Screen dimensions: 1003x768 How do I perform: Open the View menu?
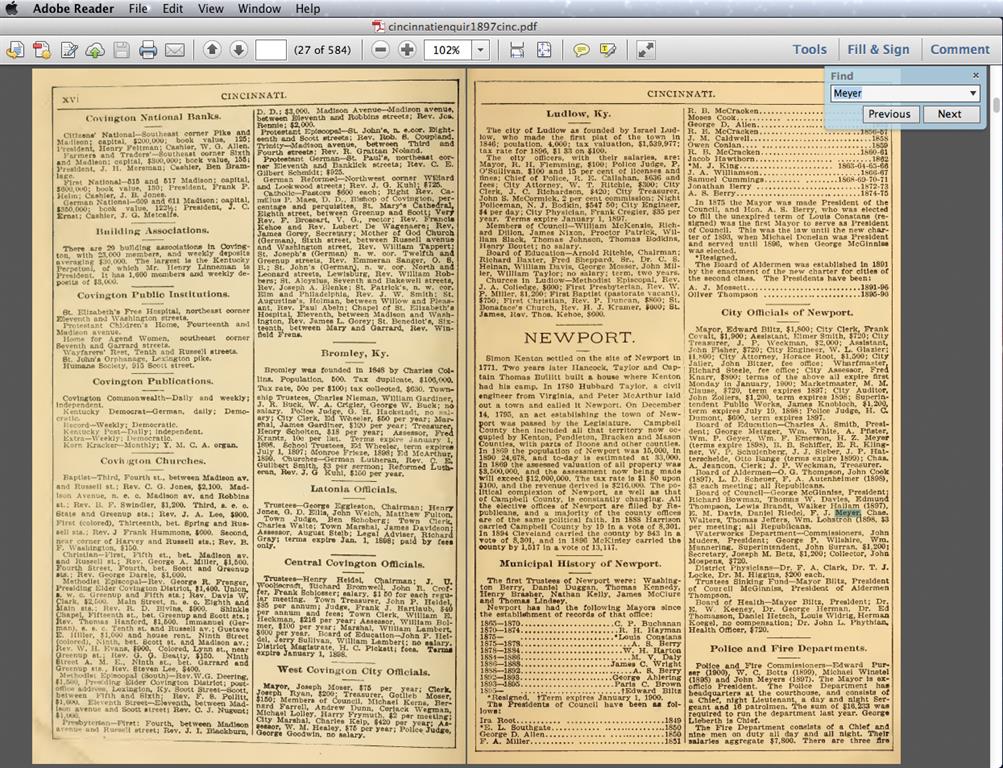click(210, 8)
